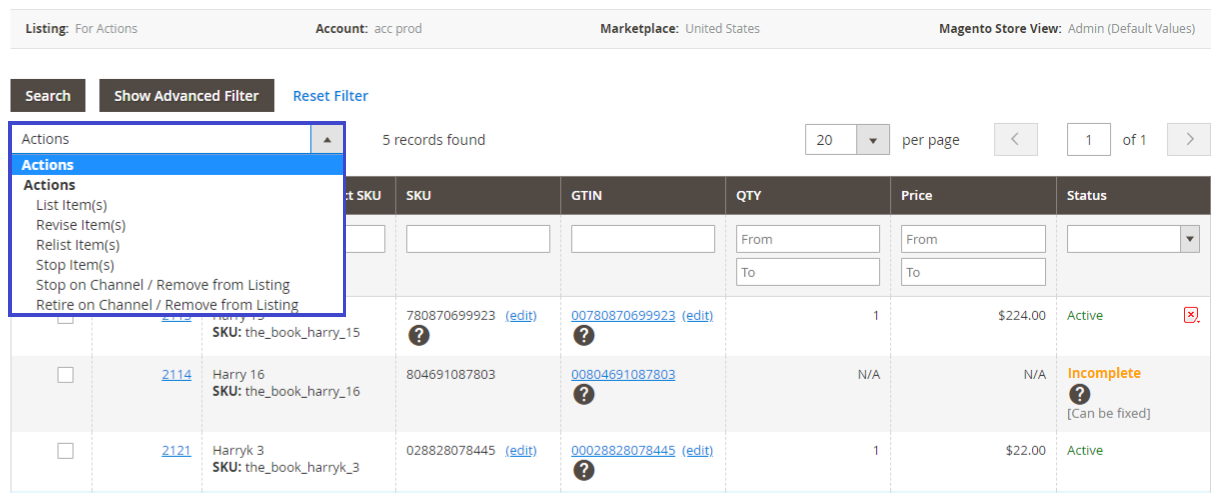Tick checkbox for Harryk 3 row
Screen dimensions: 1222x493
[65, 451]
